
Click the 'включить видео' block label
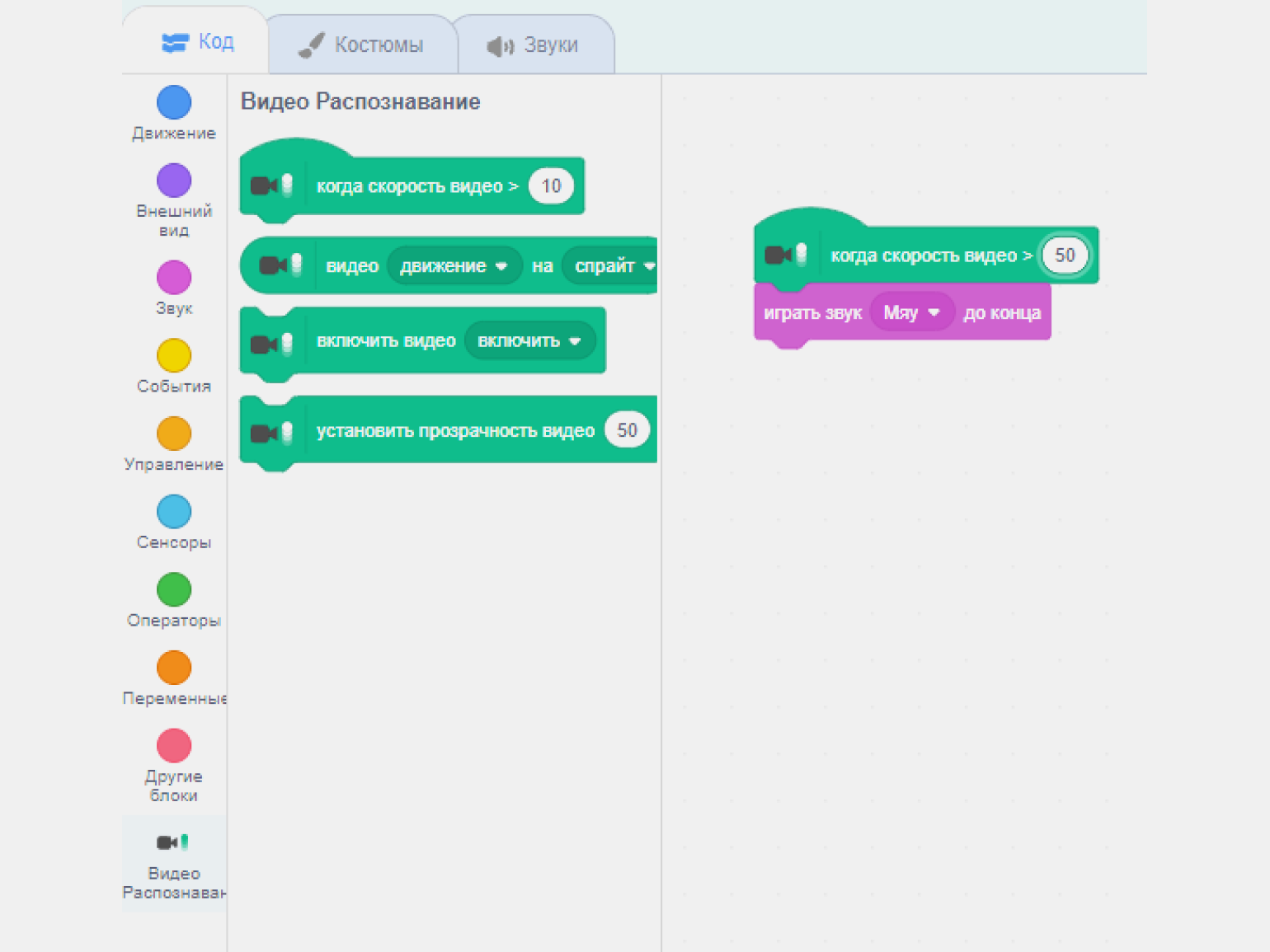coord(386,341)
